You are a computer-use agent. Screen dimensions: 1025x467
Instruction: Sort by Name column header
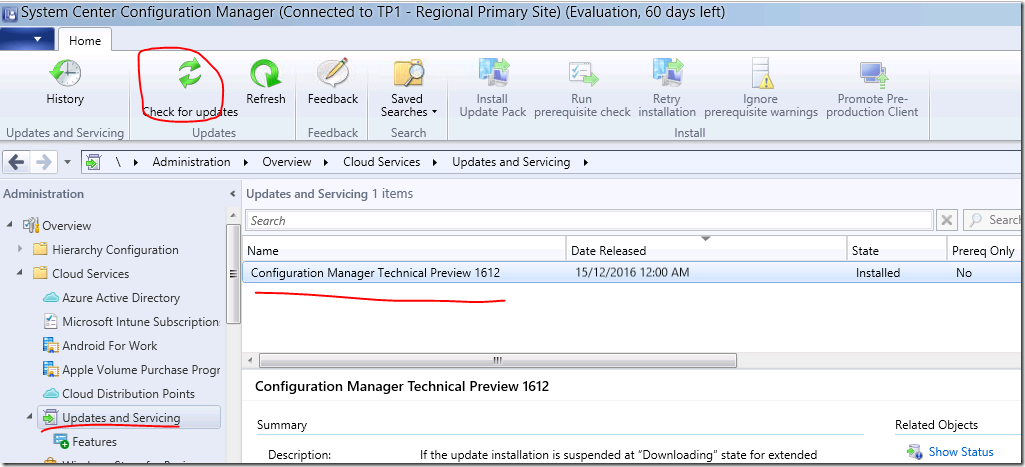point(404,251)
